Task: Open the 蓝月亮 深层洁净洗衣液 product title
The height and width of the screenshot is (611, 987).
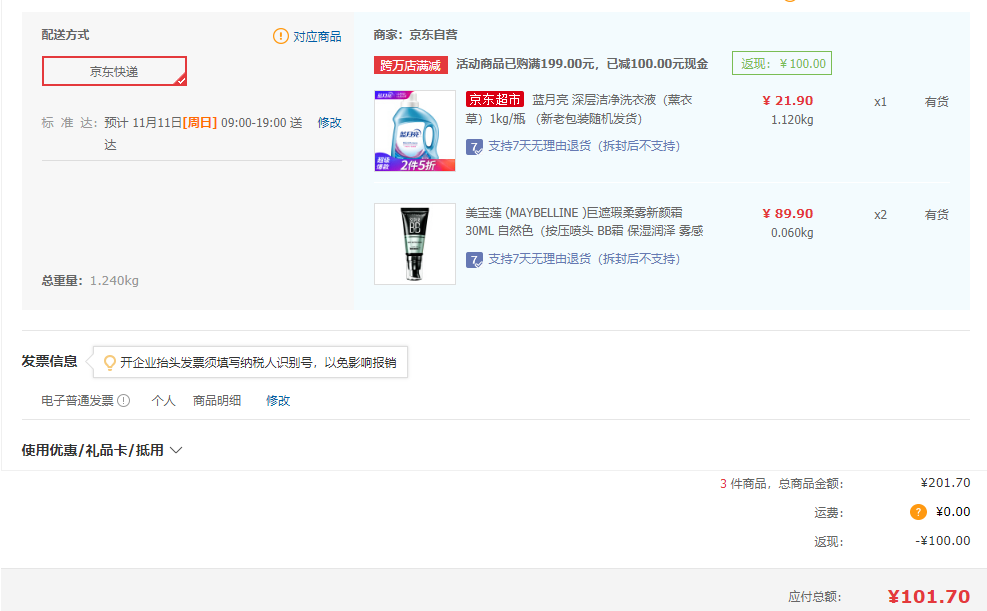Action: (x=579, y=109)
